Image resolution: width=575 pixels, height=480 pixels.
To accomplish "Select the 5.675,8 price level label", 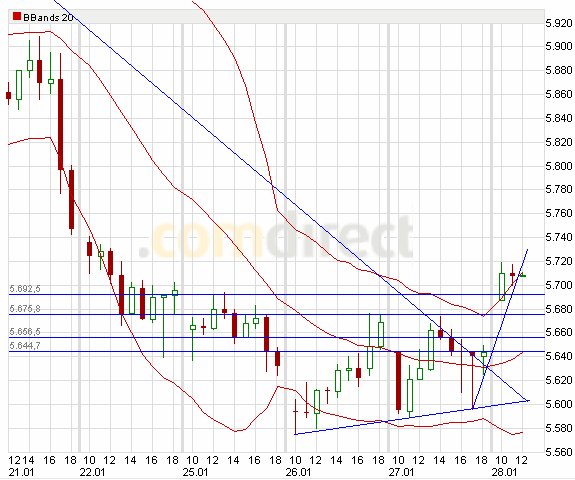I will click(25, 309).
